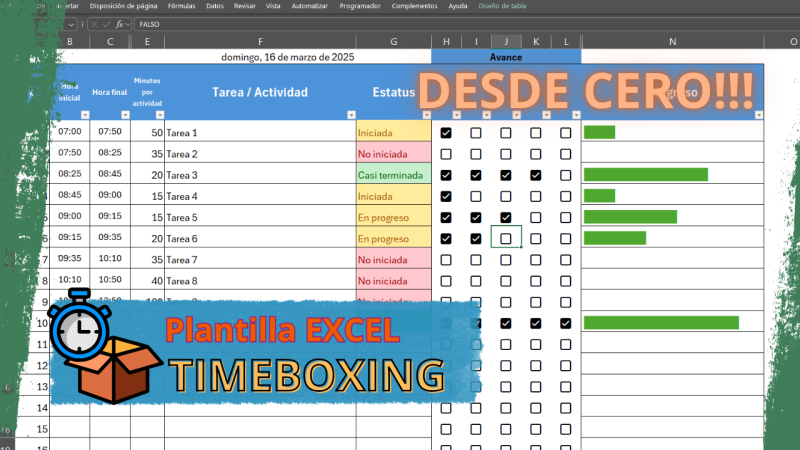Select the Casi terminada status cell

[393, 175]
